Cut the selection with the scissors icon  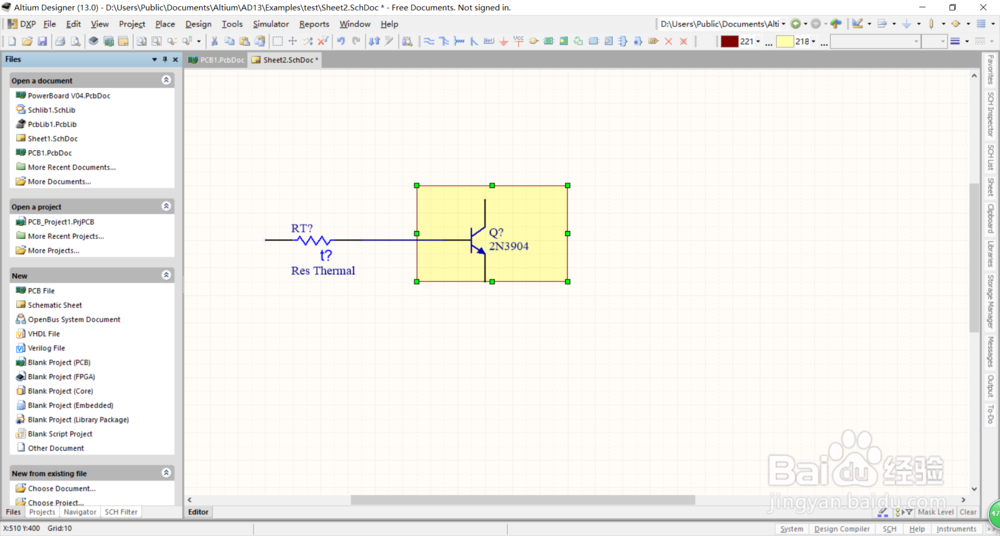pyautogui.click(x=214, y=41)
